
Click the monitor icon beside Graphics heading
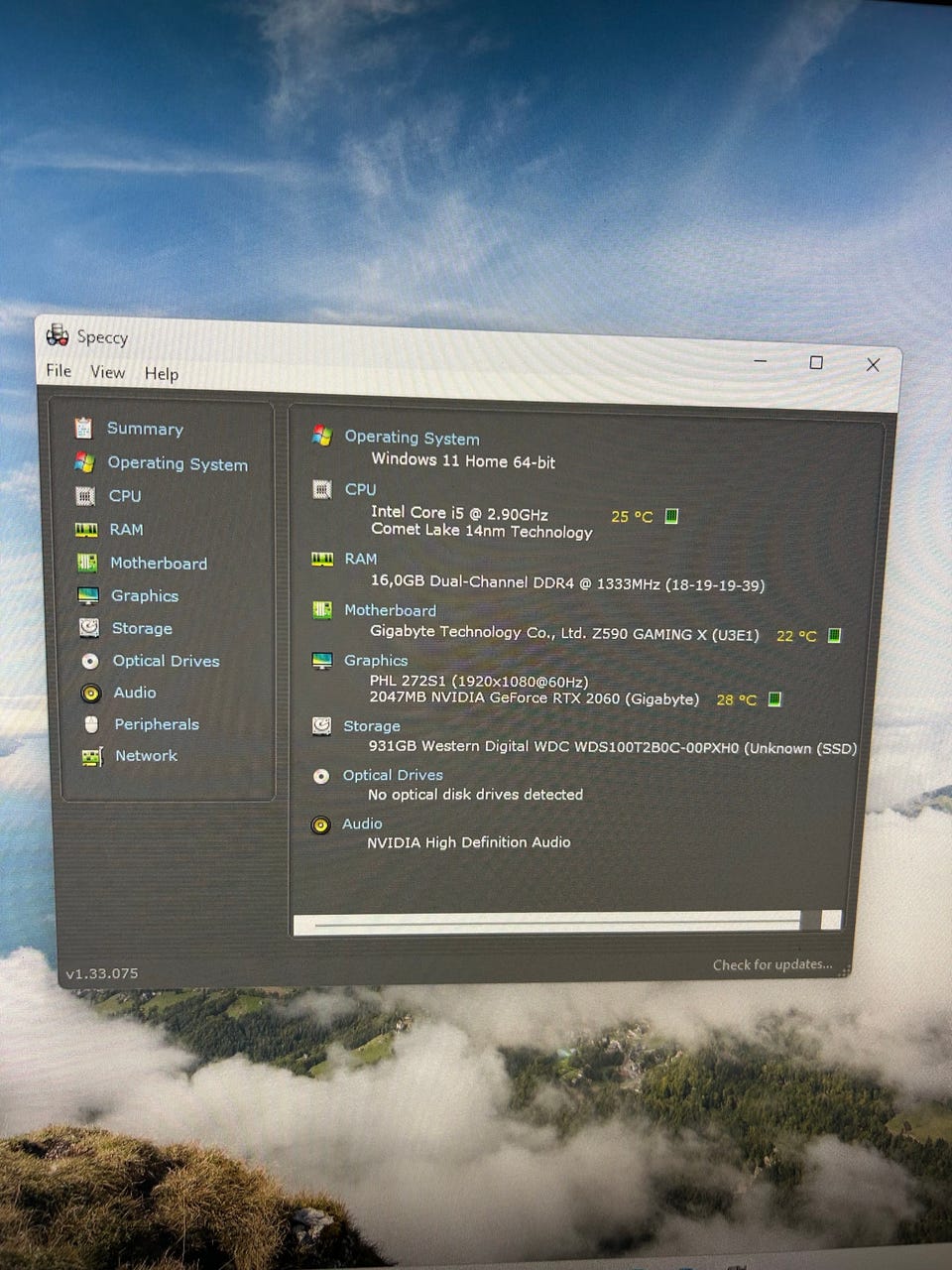tap(322, 661)
